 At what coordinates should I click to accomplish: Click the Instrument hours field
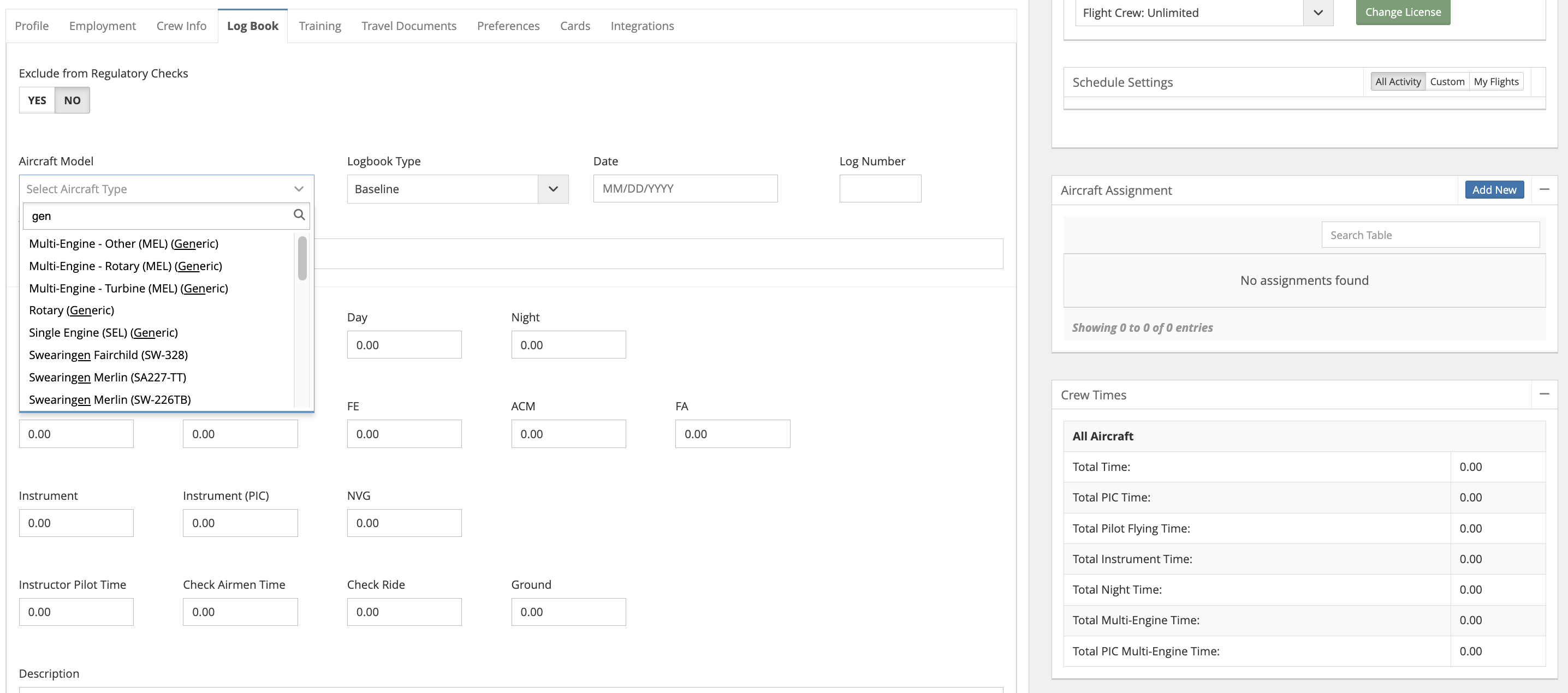pyautogui.click(x=76, y=523)
